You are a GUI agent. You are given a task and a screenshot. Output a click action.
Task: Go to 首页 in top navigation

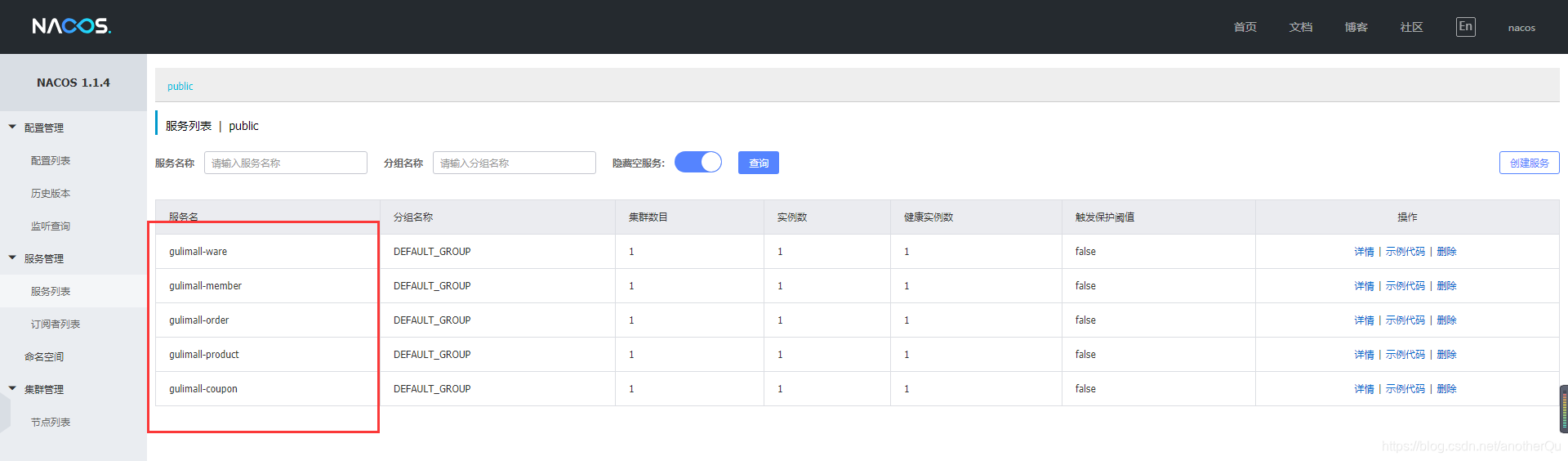[x=1245, y=27]
